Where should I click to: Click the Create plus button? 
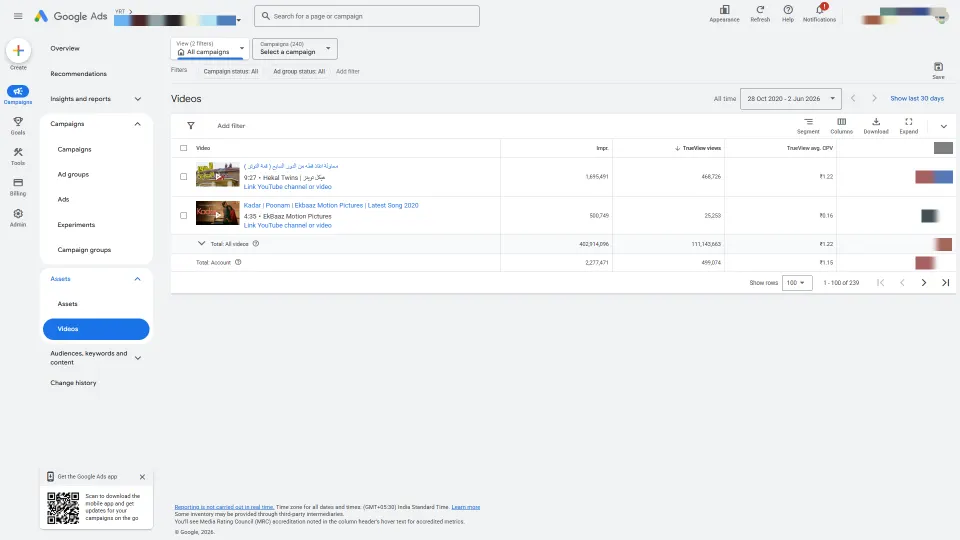tap(18, 51)
